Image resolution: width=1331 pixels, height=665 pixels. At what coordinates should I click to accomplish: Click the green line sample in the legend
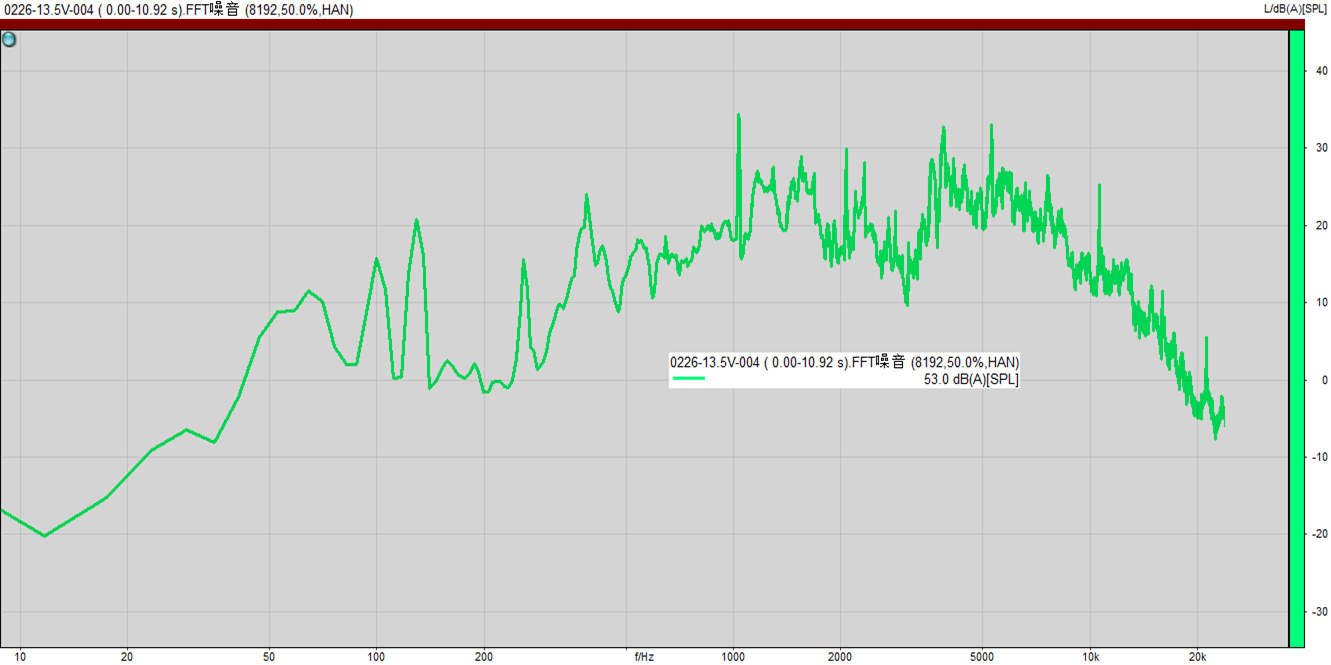(689, 379)
